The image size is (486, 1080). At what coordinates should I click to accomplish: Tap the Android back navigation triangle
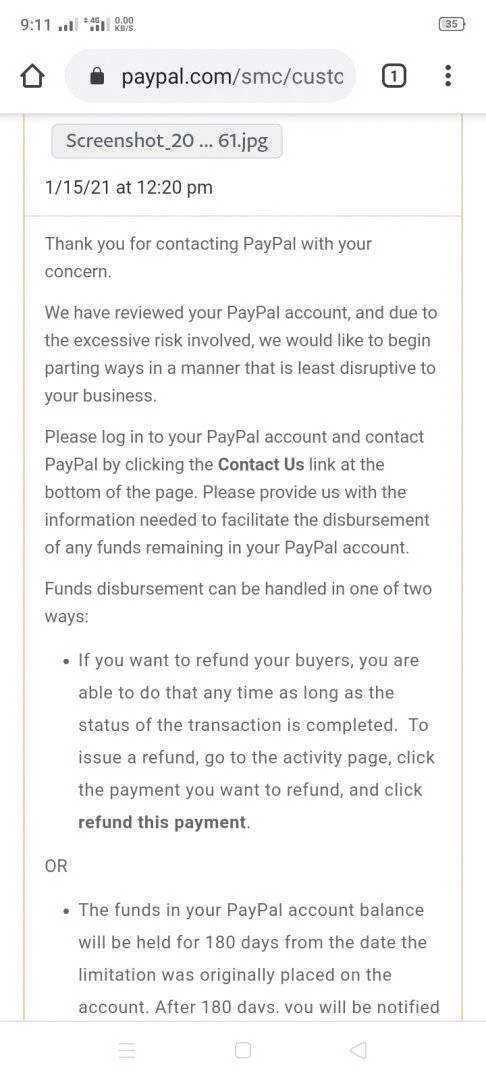[x=357, y=1050]
